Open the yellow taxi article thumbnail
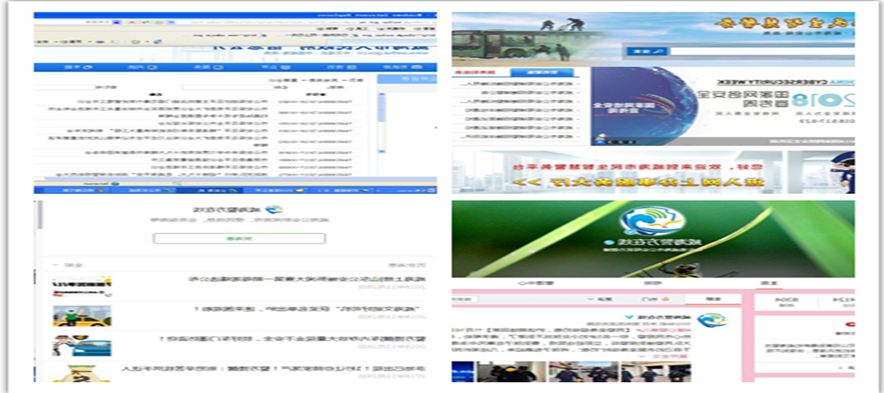This screenshot has height=393, width=884. click(x=82, y=316)
